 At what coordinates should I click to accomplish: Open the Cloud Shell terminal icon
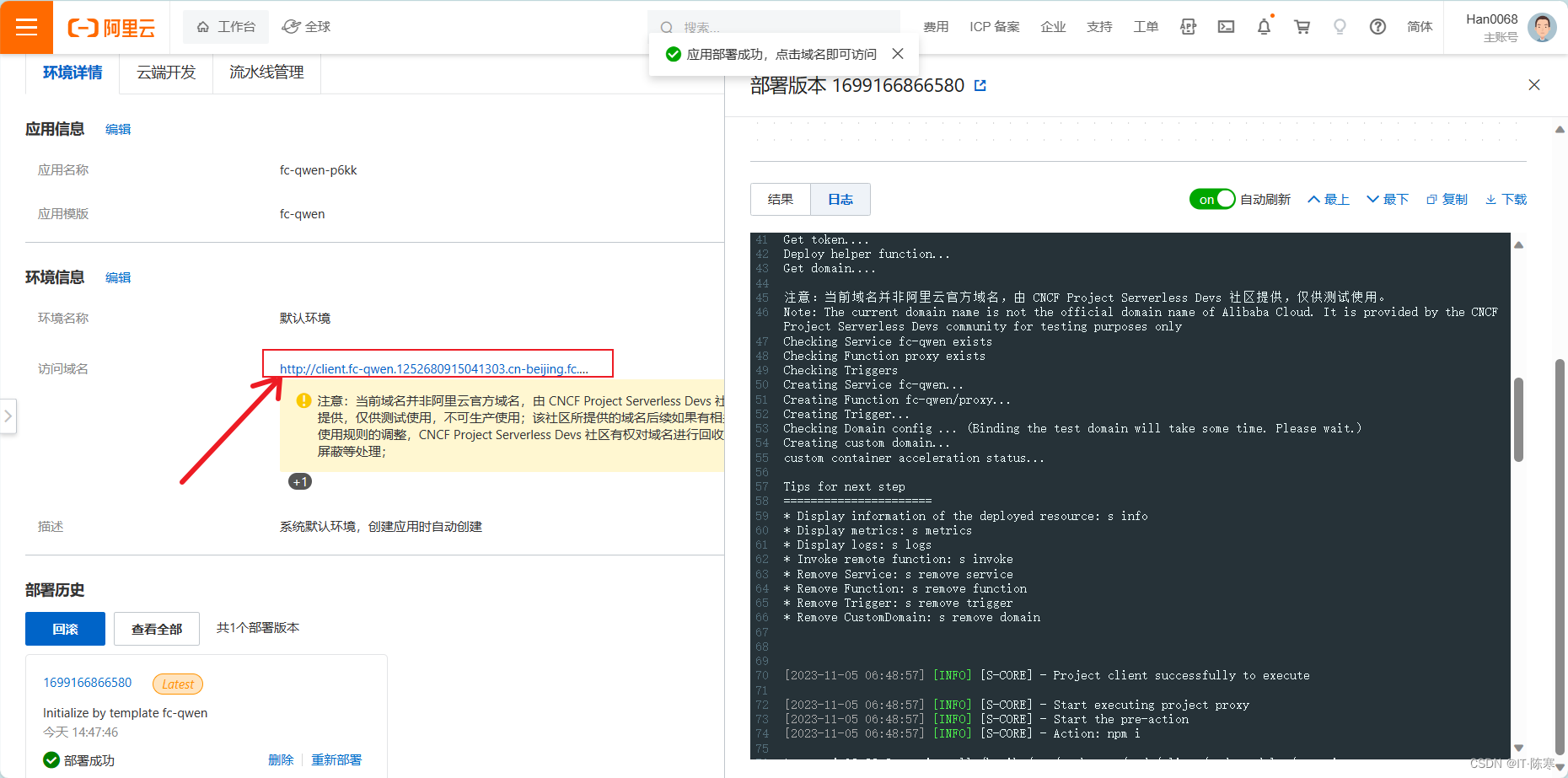[x=1227, y=27]
